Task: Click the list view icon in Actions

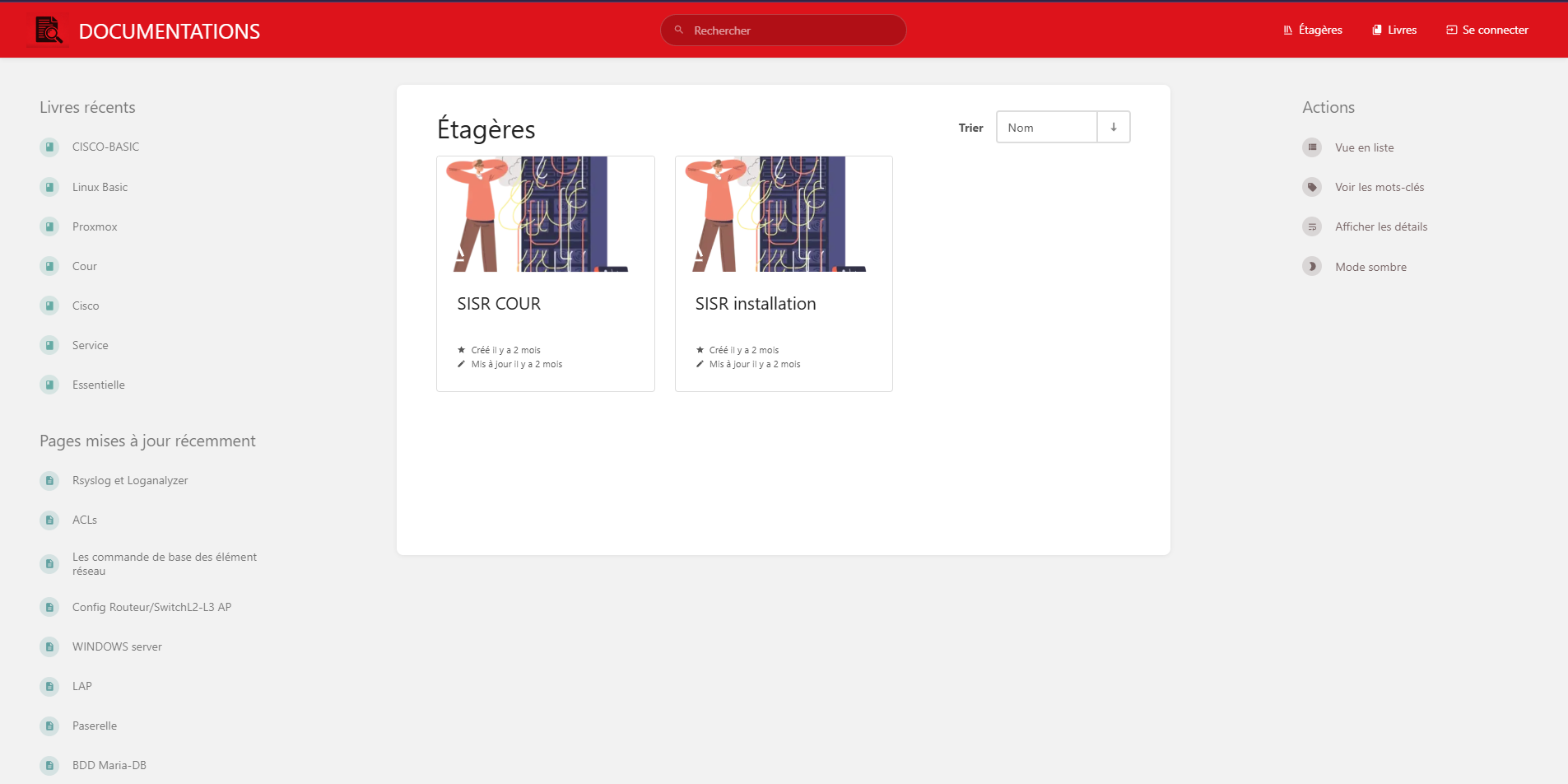Action: click(1312, 147)
